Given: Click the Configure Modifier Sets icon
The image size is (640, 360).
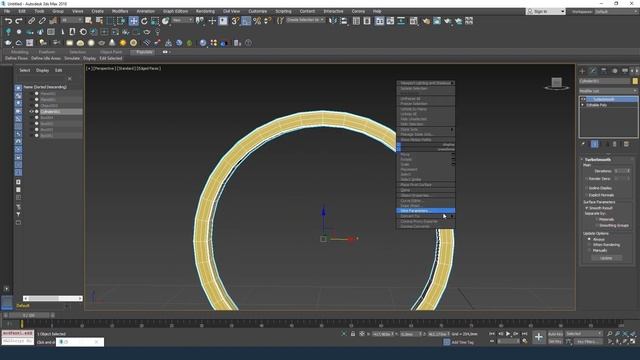Looking at the screenshot, I should coord(626,144).
